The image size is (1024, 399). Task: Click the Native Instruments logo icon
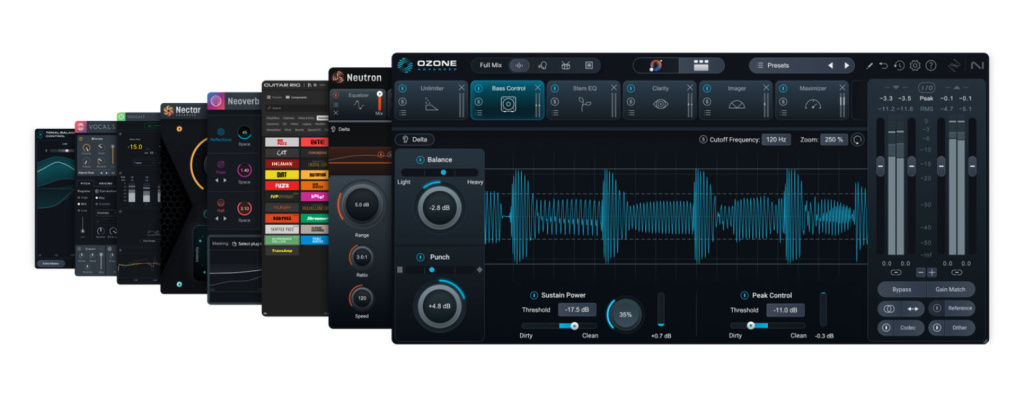[x=977, y=65]
